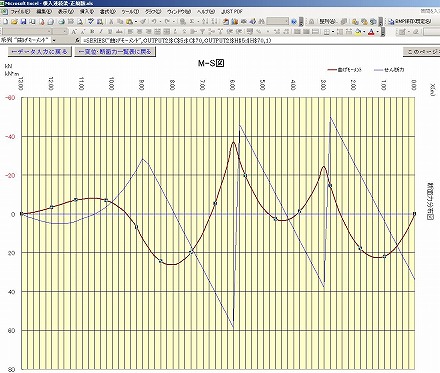Click the Open folder icon
The width and height of the screenshot is (440, 373).
(14, 22)
